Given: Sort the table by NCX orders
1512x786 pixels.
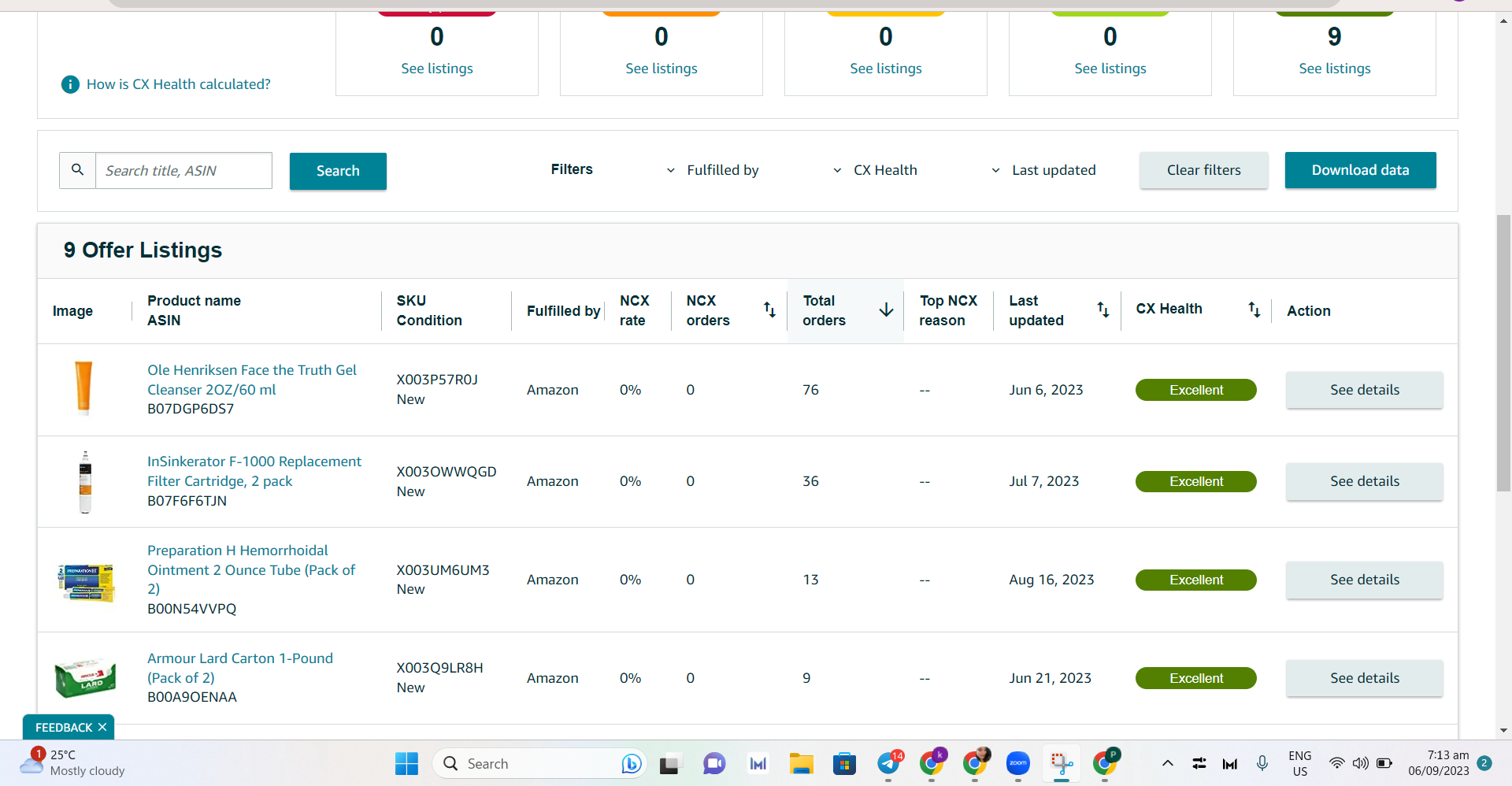Looking at the screenshot, I should [769, 310].
